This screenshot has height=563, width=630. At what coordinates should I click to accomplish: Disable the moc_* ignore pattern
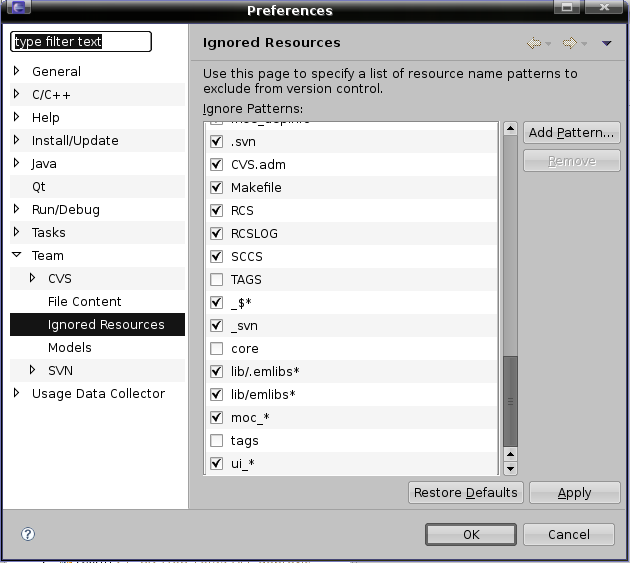pyautogui.click(x=216, y=417)
